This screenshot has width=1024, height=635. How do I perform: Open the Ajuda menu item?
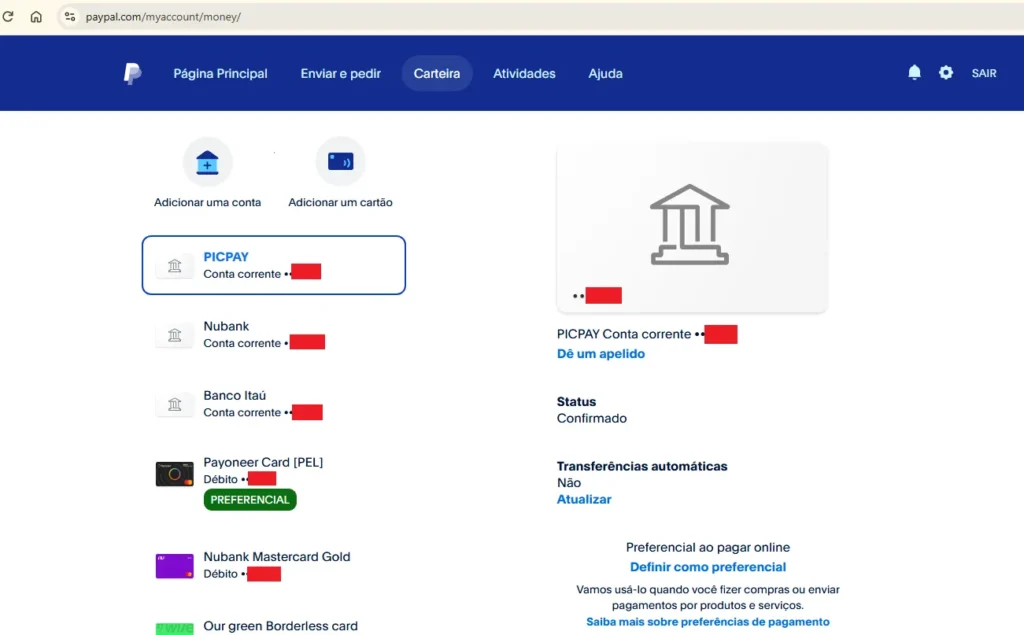pyautogui.click(x=605, y=73)
